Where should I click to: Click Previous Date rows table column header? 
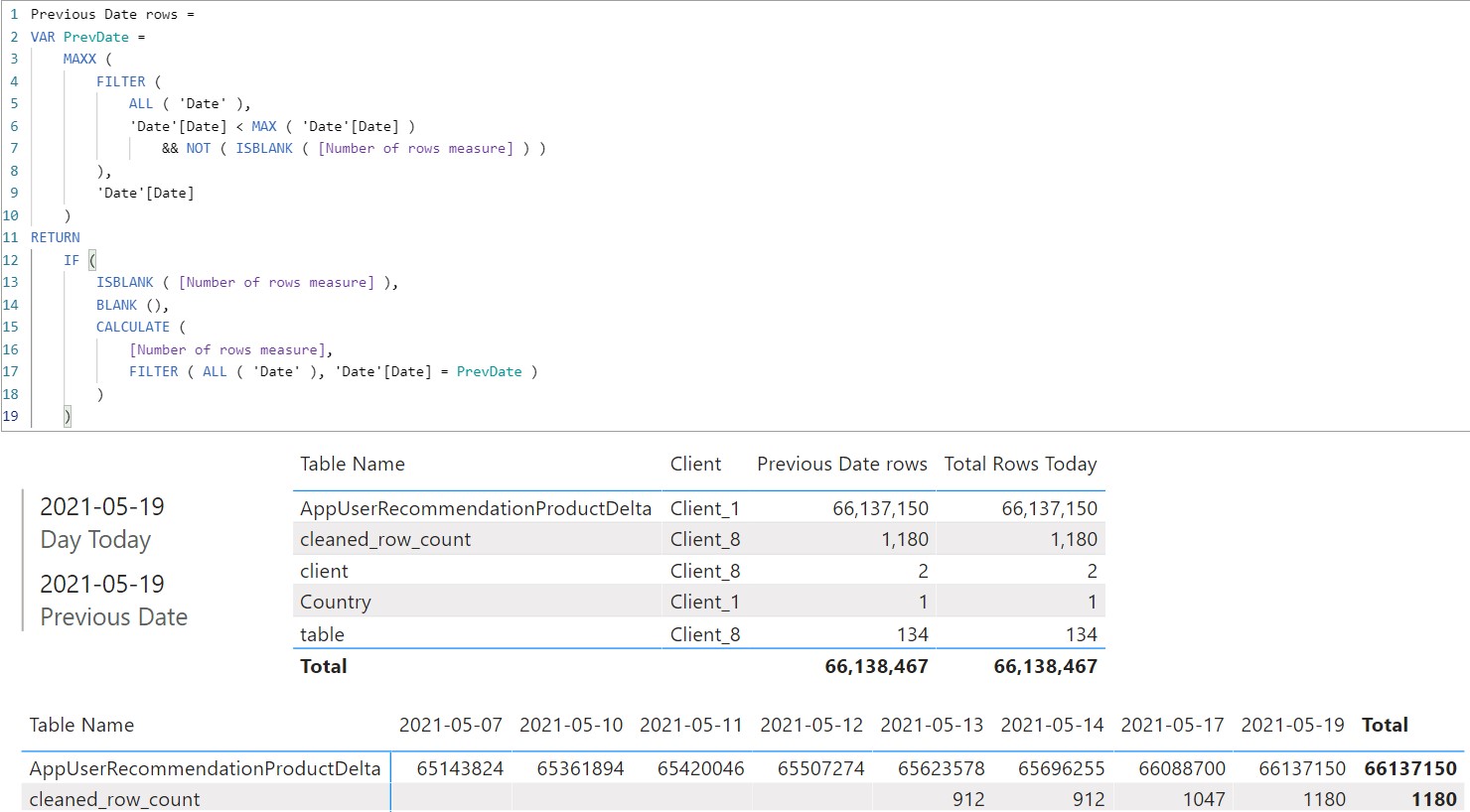pos(841,464)
